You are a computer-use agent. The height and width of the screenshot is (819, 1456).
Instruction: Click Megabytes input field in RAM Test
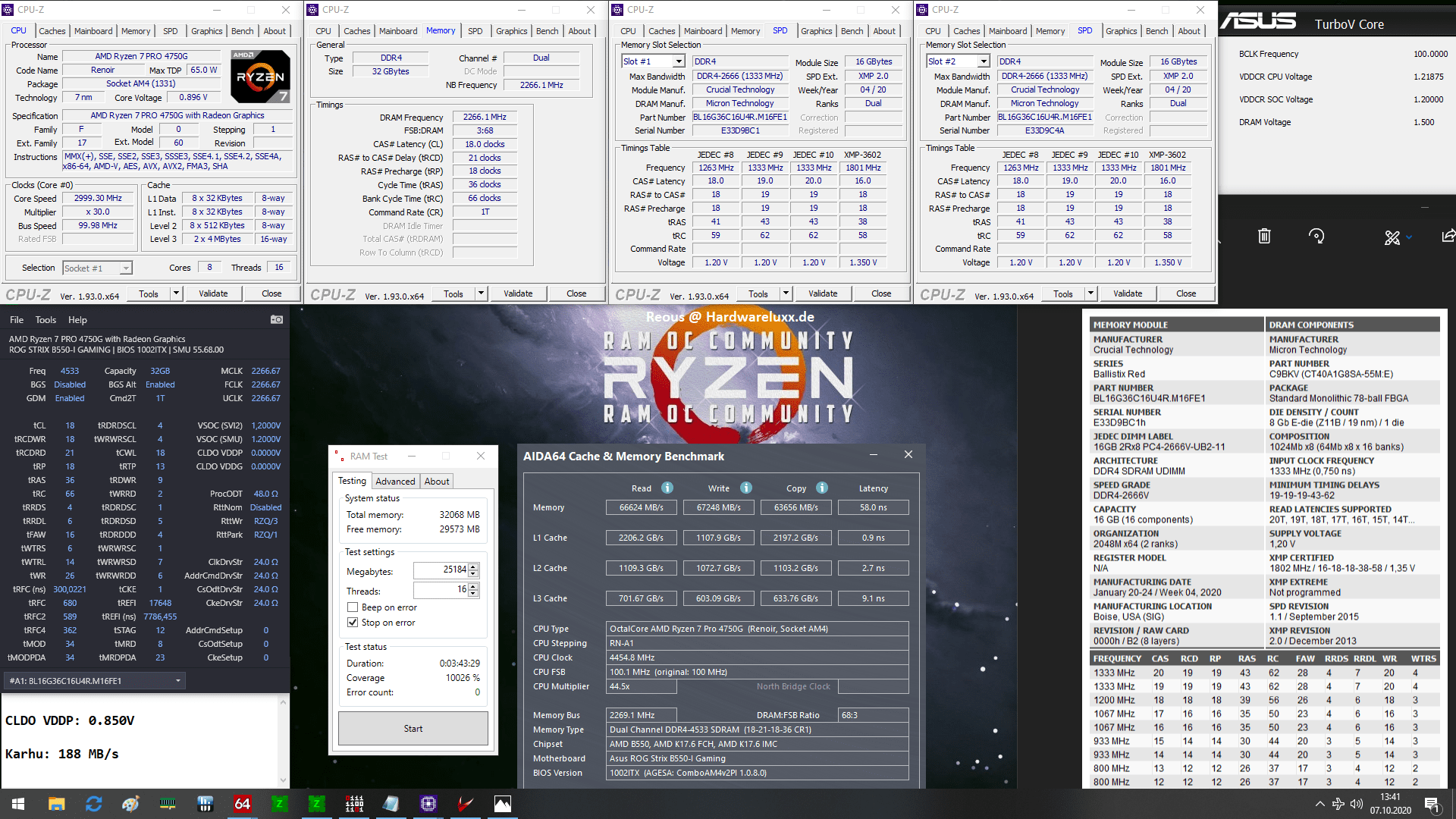coord(441,570)
